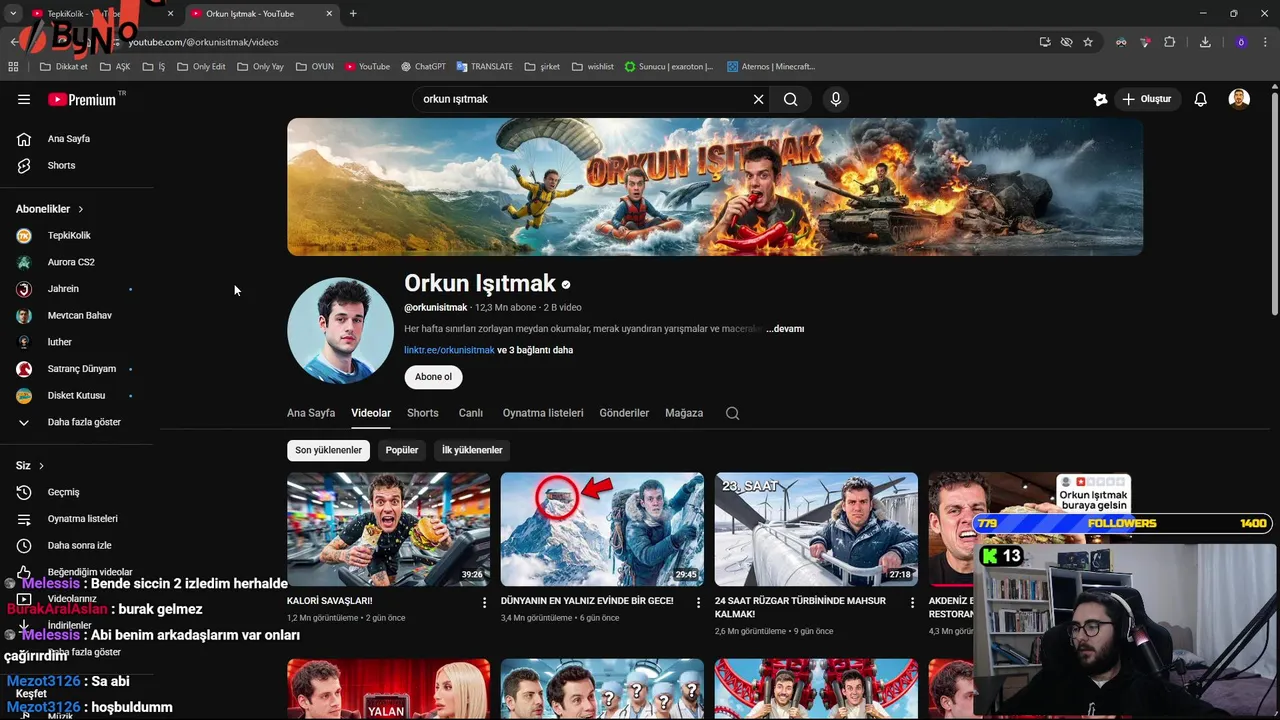The image size is (1280, 720).
Task: Click the masked-face extension icon
Action: pyautogui.click(x=1121, y=42)
